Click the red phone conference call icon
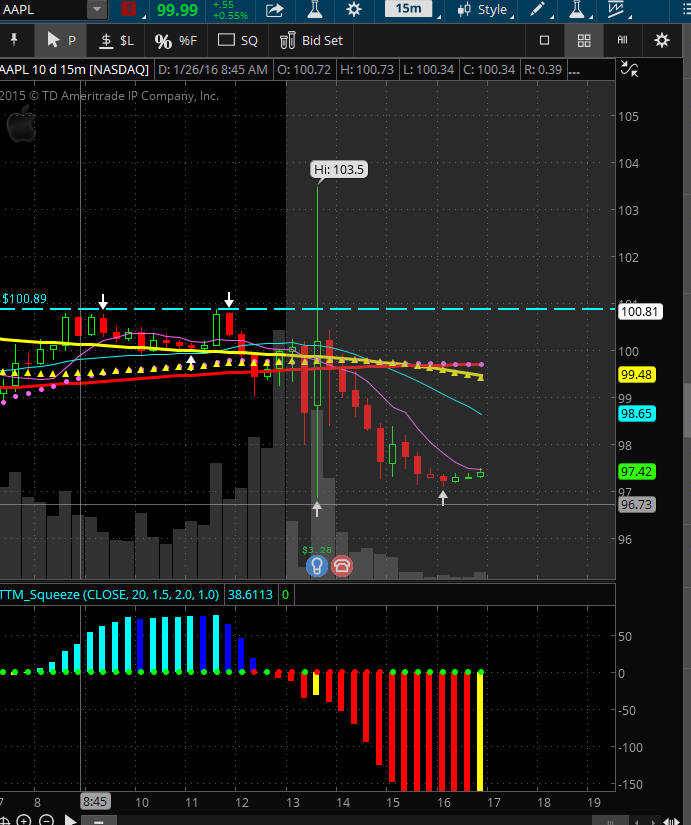Screen dimensions: 691x825 342,566
